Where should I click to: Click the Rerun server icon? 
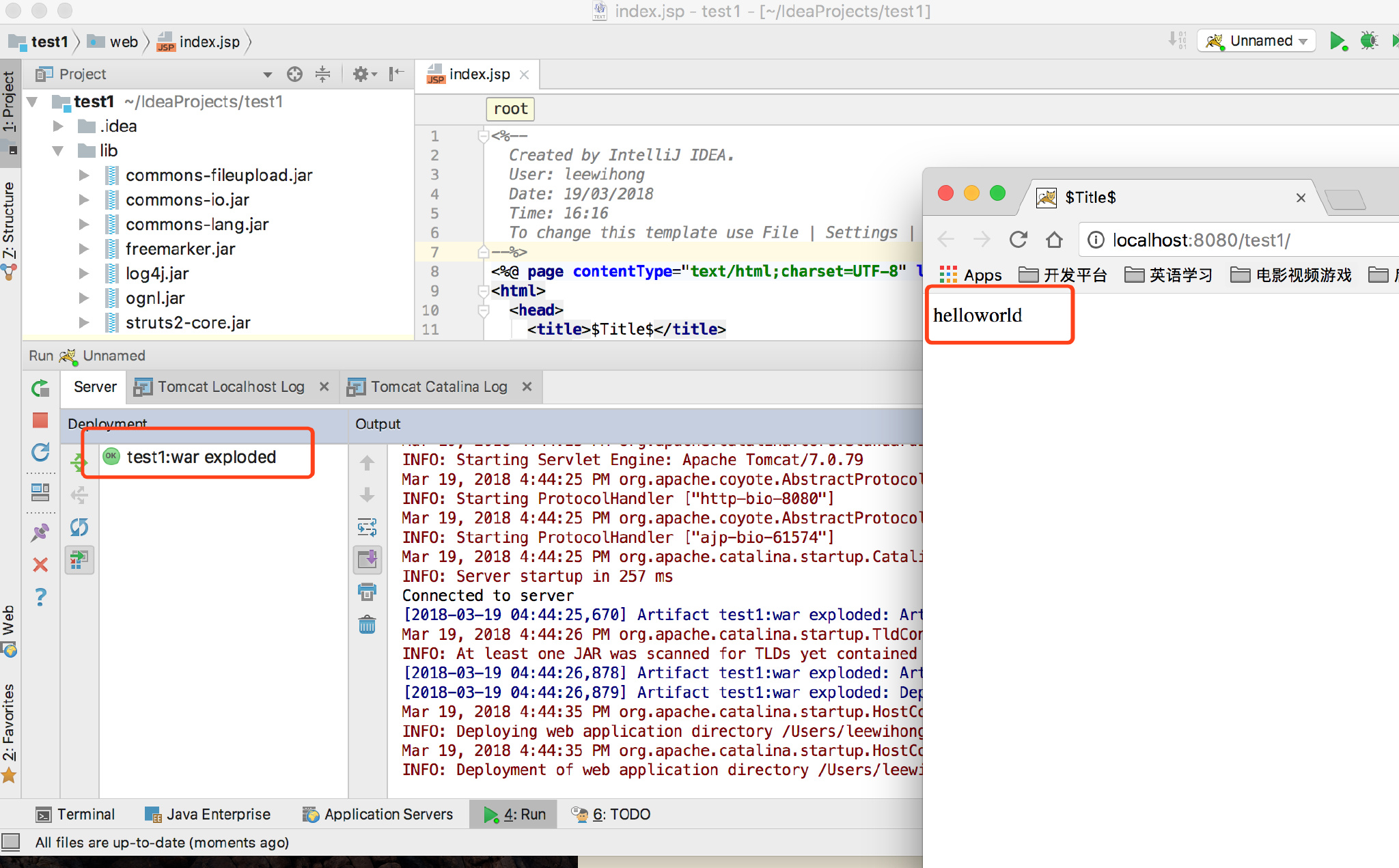click(x=40, y=389)
